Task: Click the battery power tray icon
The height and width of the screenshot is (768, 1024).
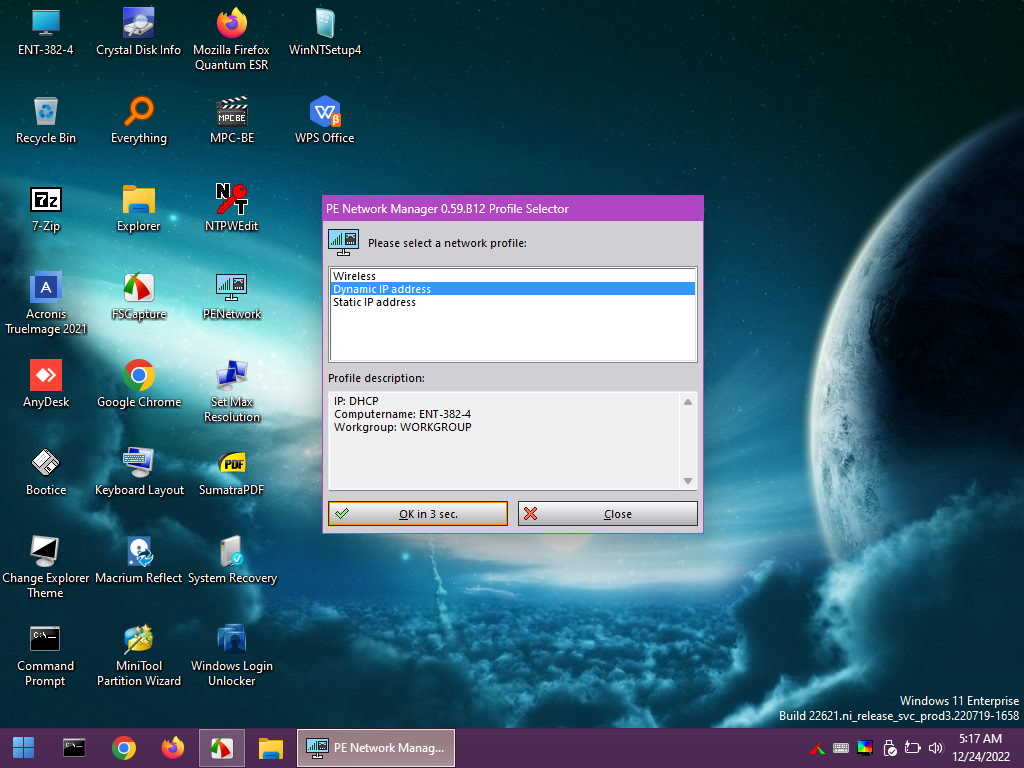Action: 912,748
